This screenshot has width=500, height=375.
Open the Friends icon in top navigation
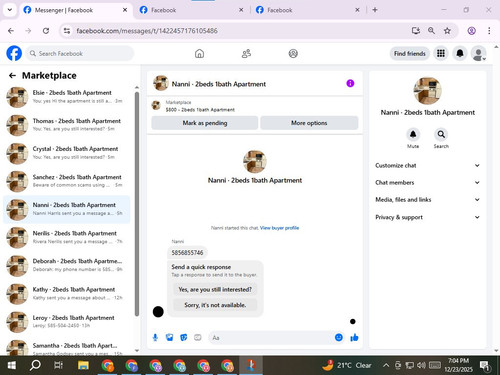[x=246, y=53]
